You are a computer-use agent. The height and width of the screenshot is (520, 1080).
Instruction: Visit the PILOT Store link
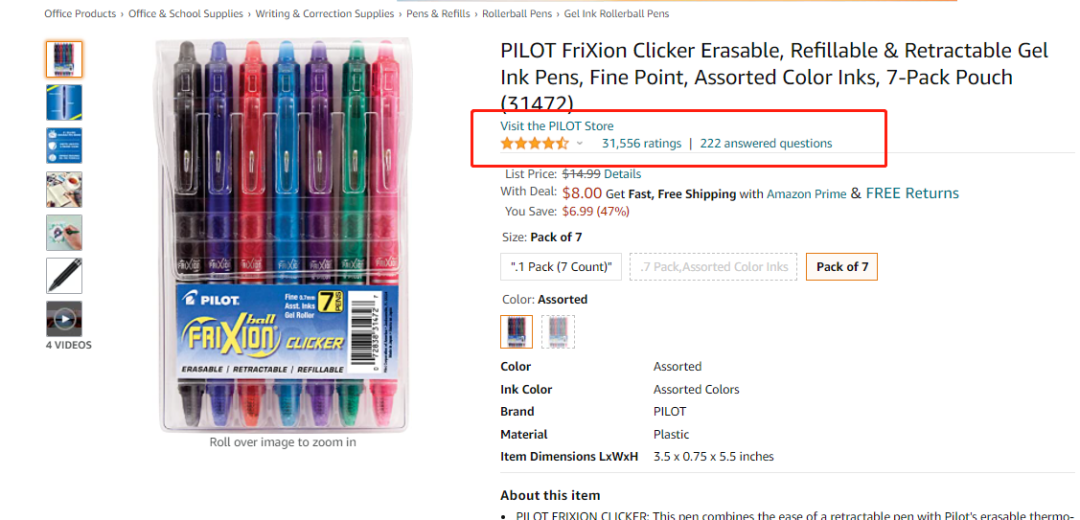click(557, 126)
